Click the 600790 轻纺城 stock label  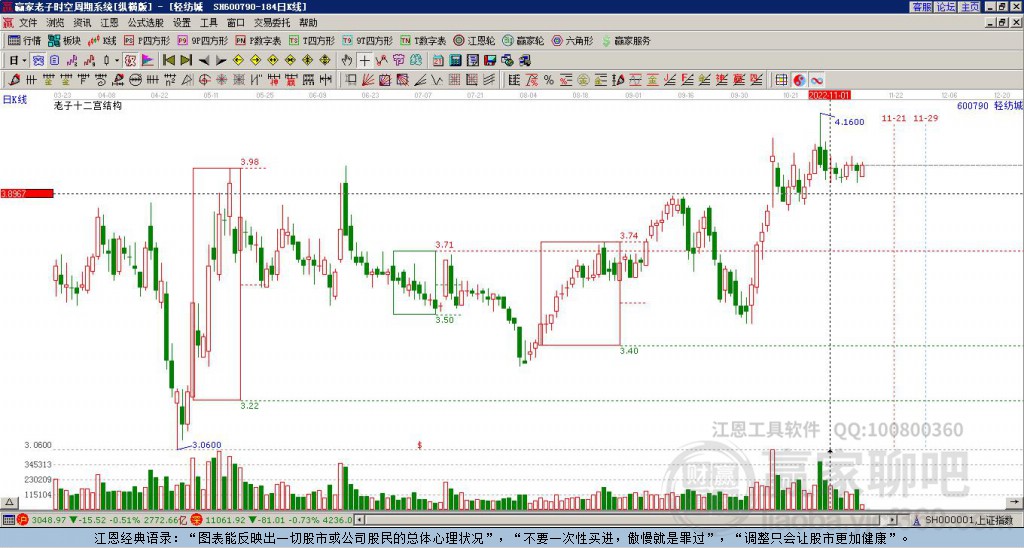990,105
